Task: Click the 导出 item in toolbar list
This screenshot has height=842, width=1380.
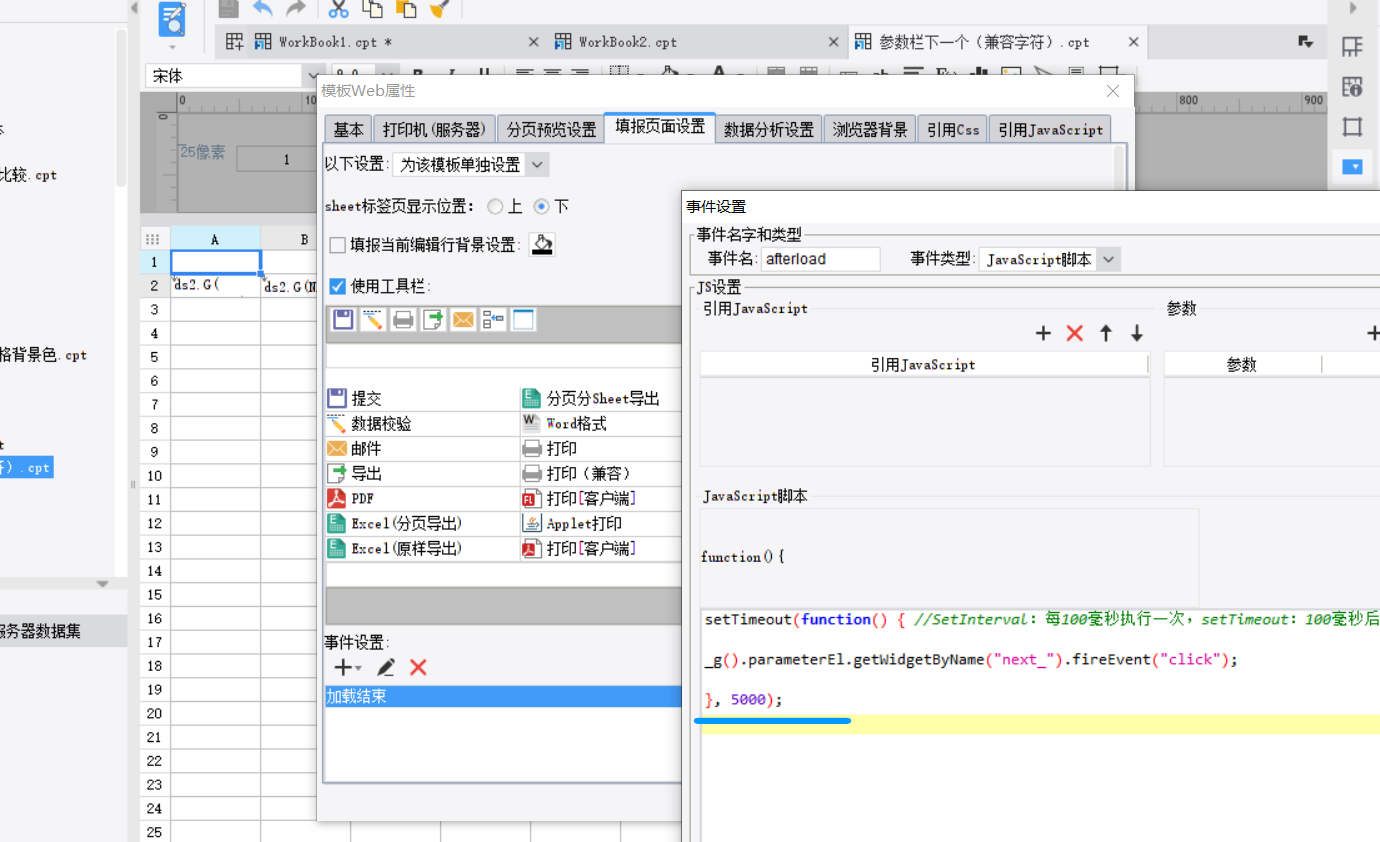Action: click(x=422, y=473)
